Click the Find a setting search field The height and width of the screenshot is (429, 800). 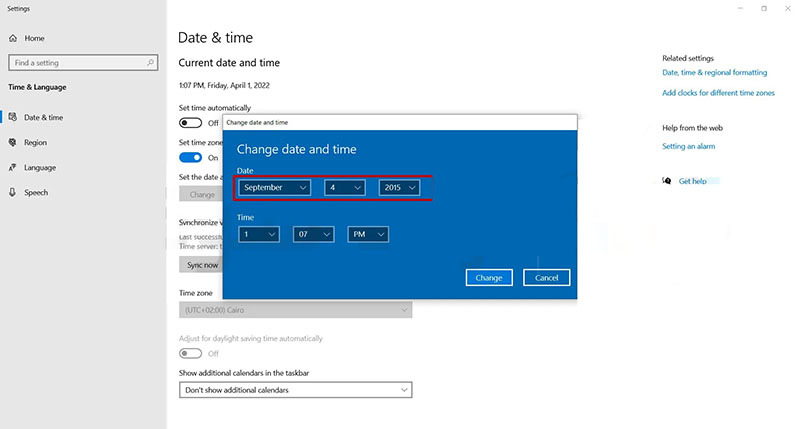(x=83, y=63)
